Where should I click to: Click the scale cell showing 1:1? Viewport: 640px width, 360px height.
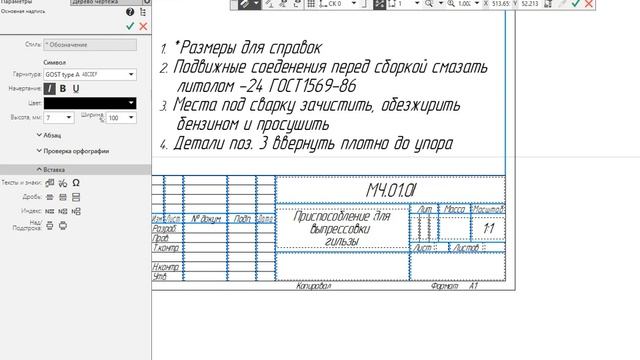pyautogui.click(x=488, y=228)
